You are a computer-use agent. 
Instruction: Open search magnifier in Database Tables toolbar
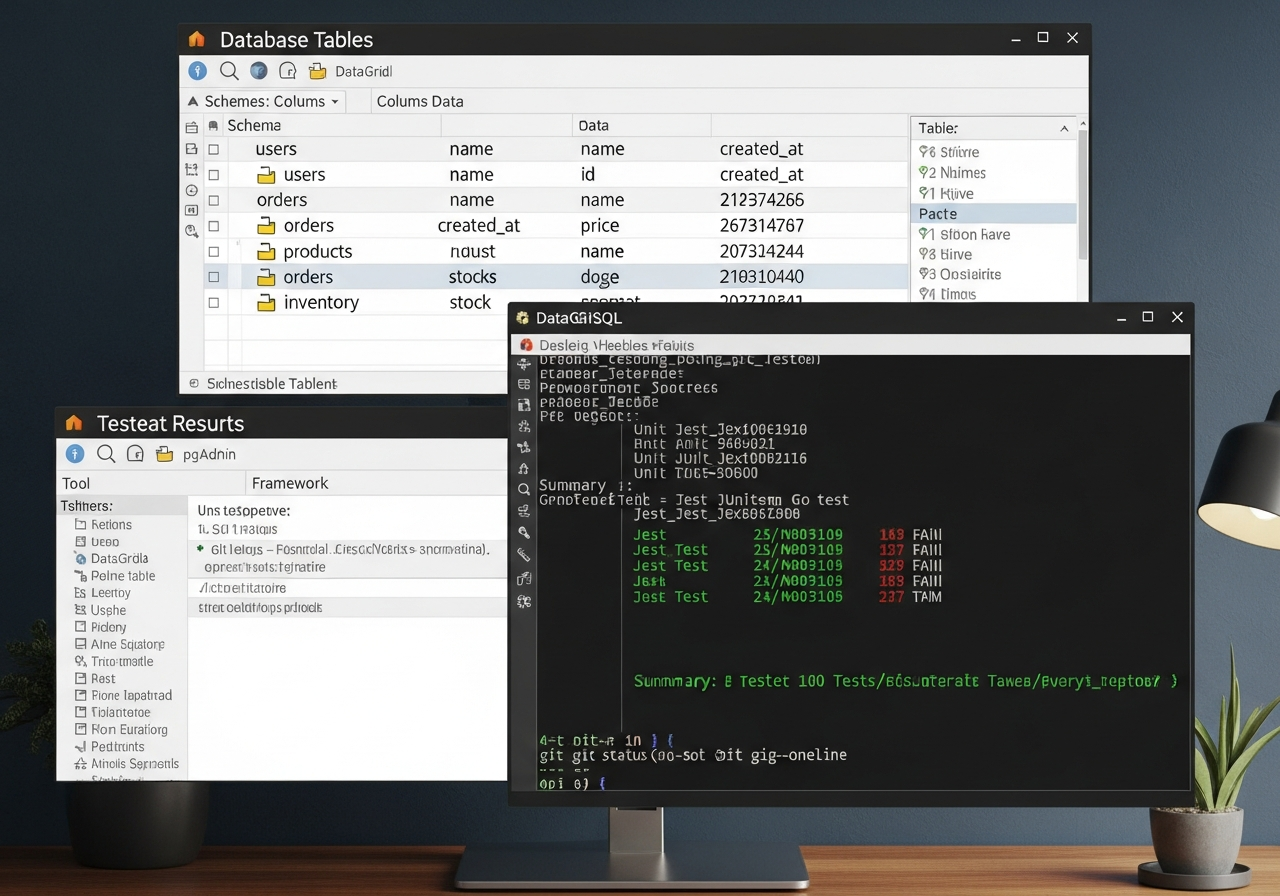229,71
